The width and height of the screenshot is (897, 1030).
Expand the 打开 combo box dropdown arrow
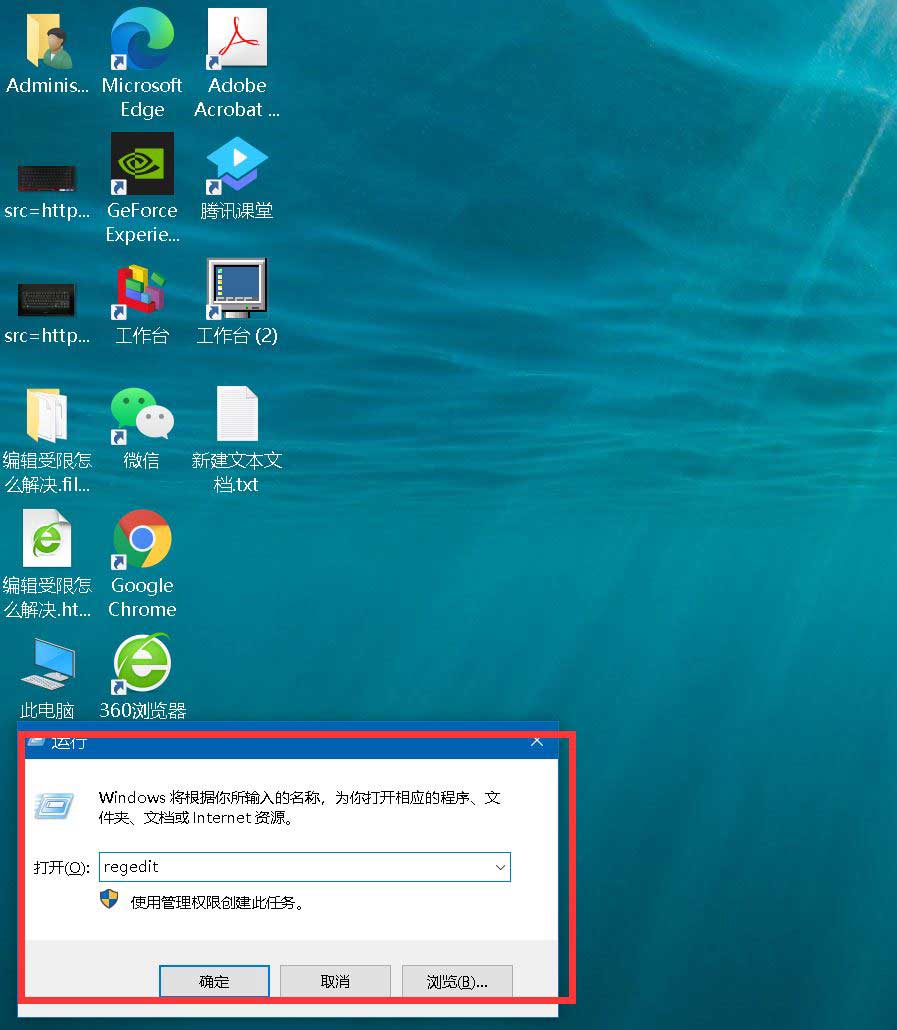pyautogui.click(x=500, y=867)
